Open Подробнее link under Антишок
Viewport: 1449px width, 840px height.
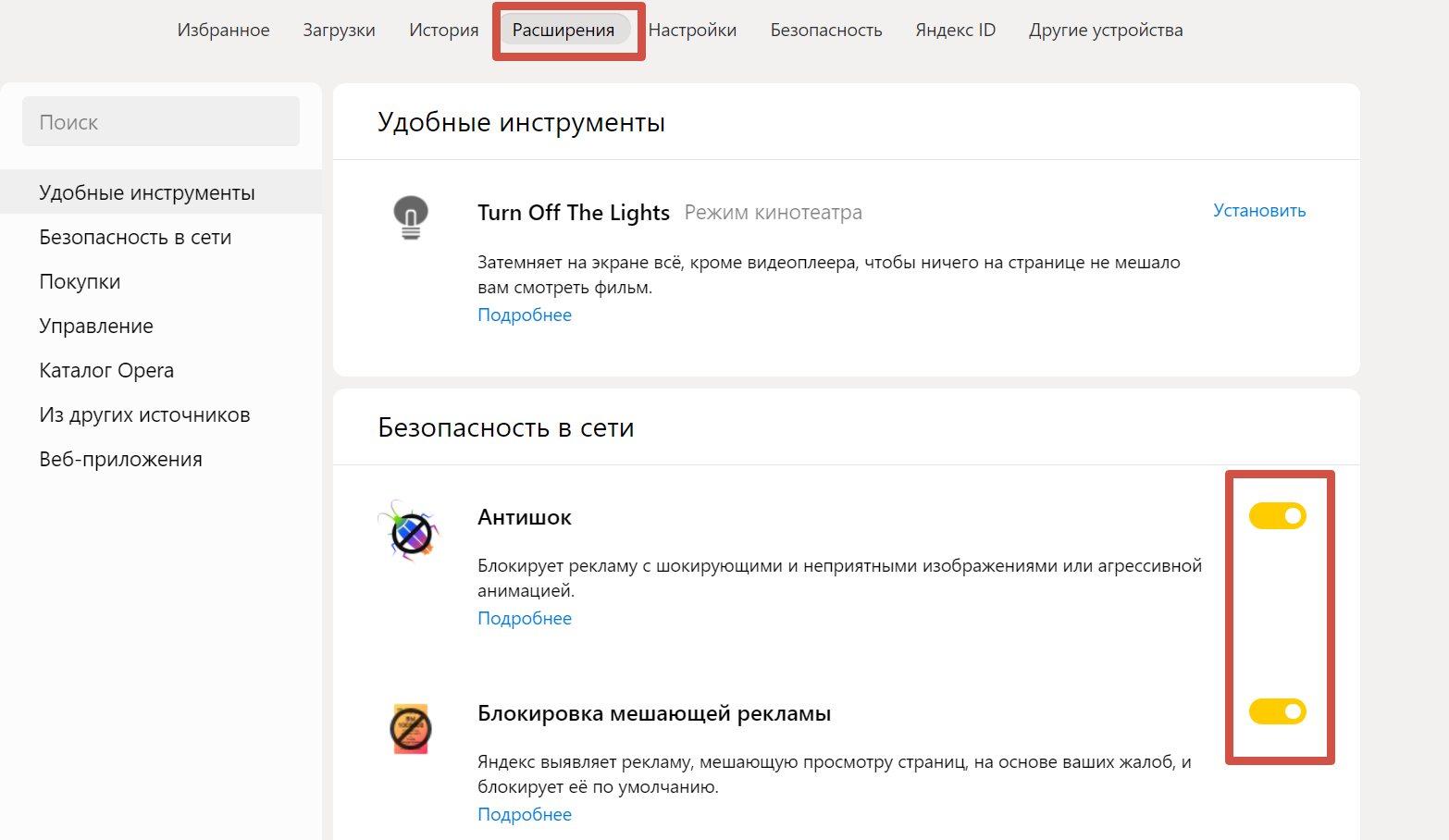click(525, 618)
